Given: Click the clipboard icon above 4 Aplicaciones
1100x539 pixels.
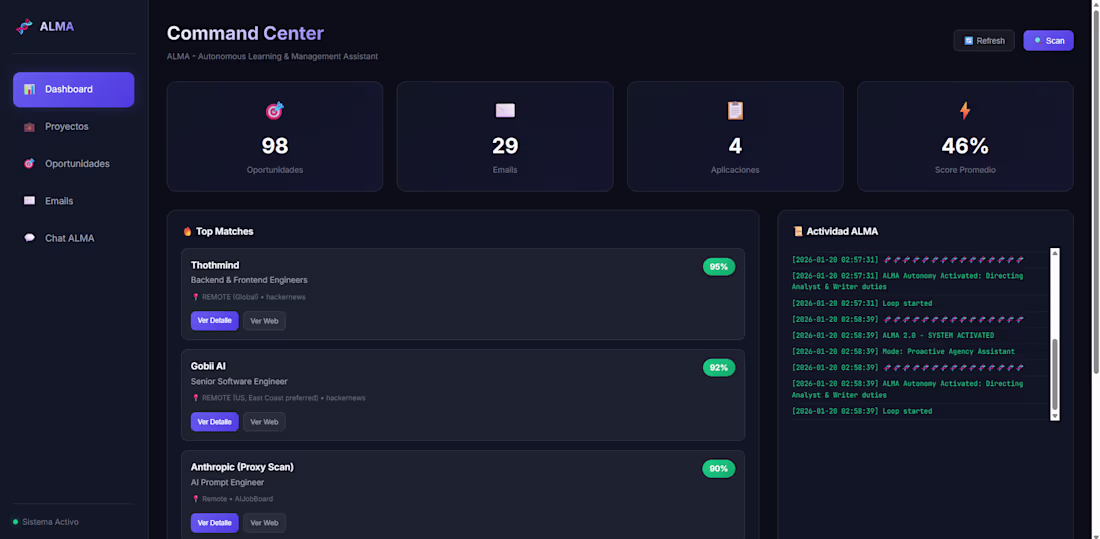Looking at the screenshot, I should pyautogui.click(x=735, y=110).
